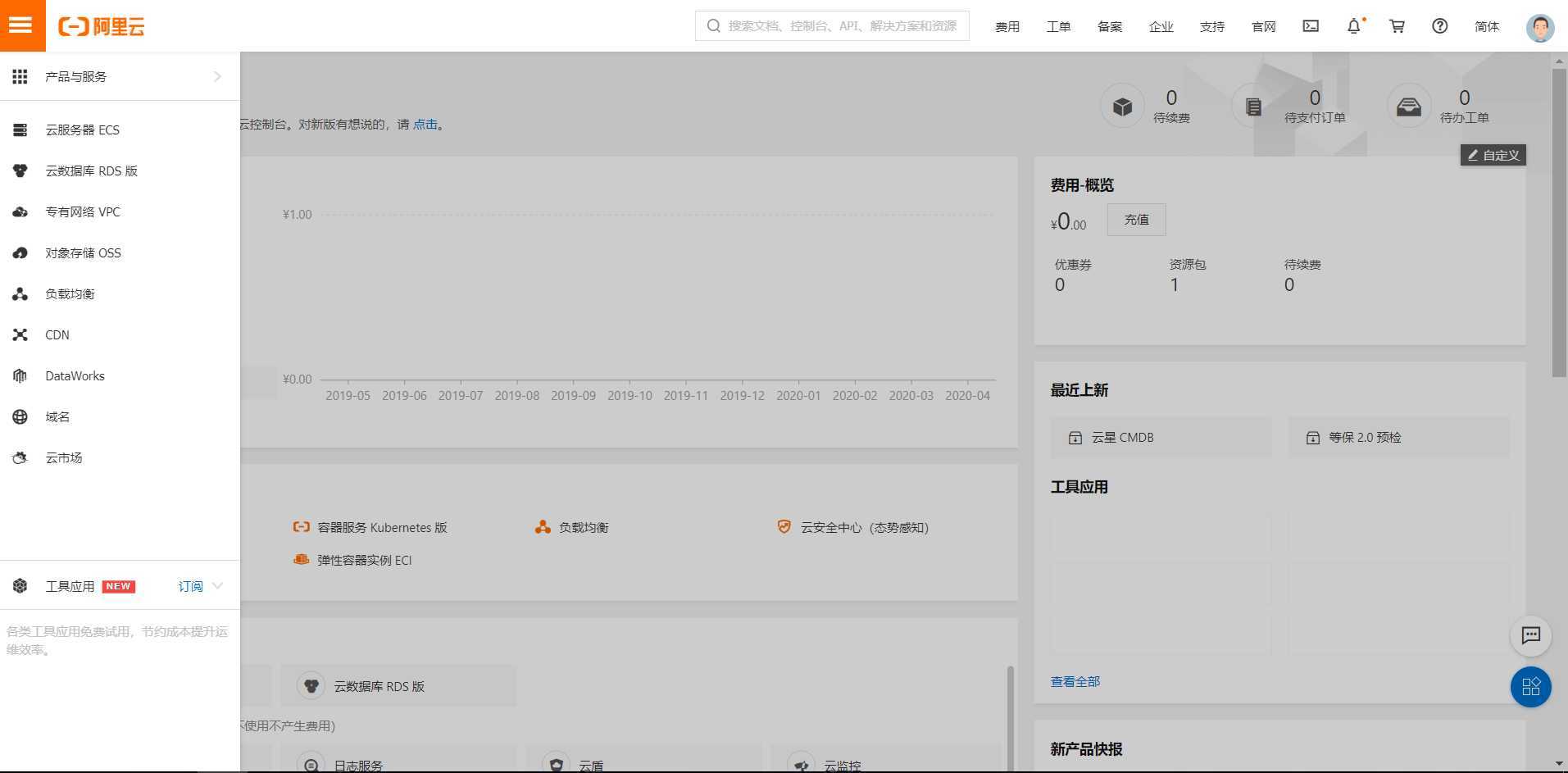Click the 资源包 count value
This screenshot has height=773, width=1568.
coord(1175,284)
